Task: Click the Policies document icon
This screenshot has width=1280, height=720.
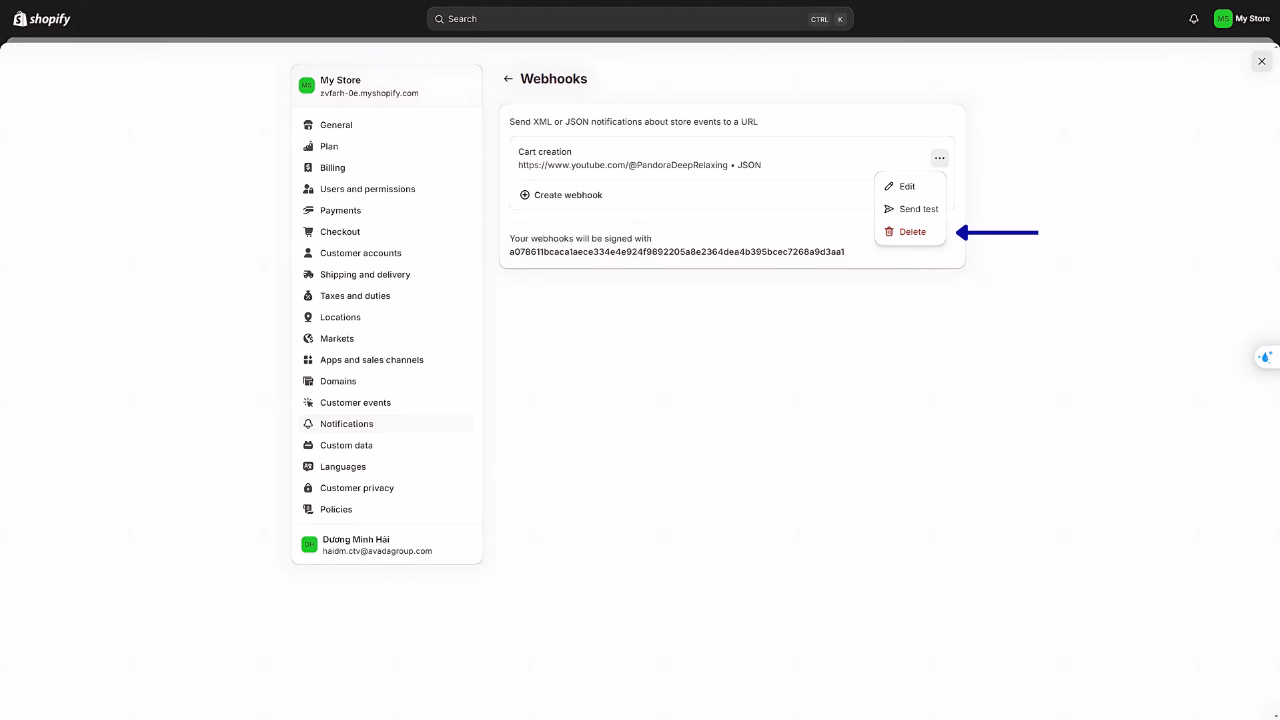Action: pyautogui.click(x=308, y=509)
